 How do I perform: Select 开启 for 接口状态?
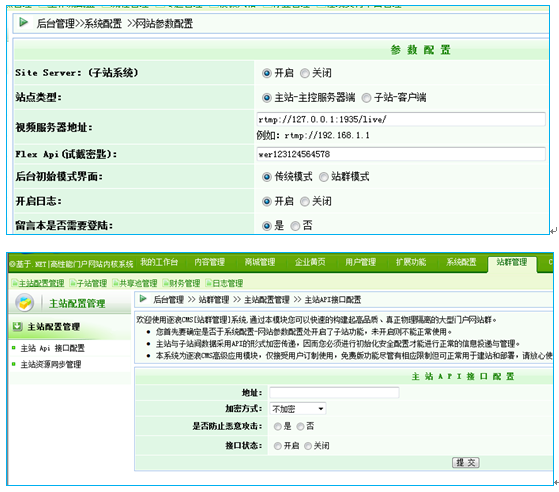277,446
